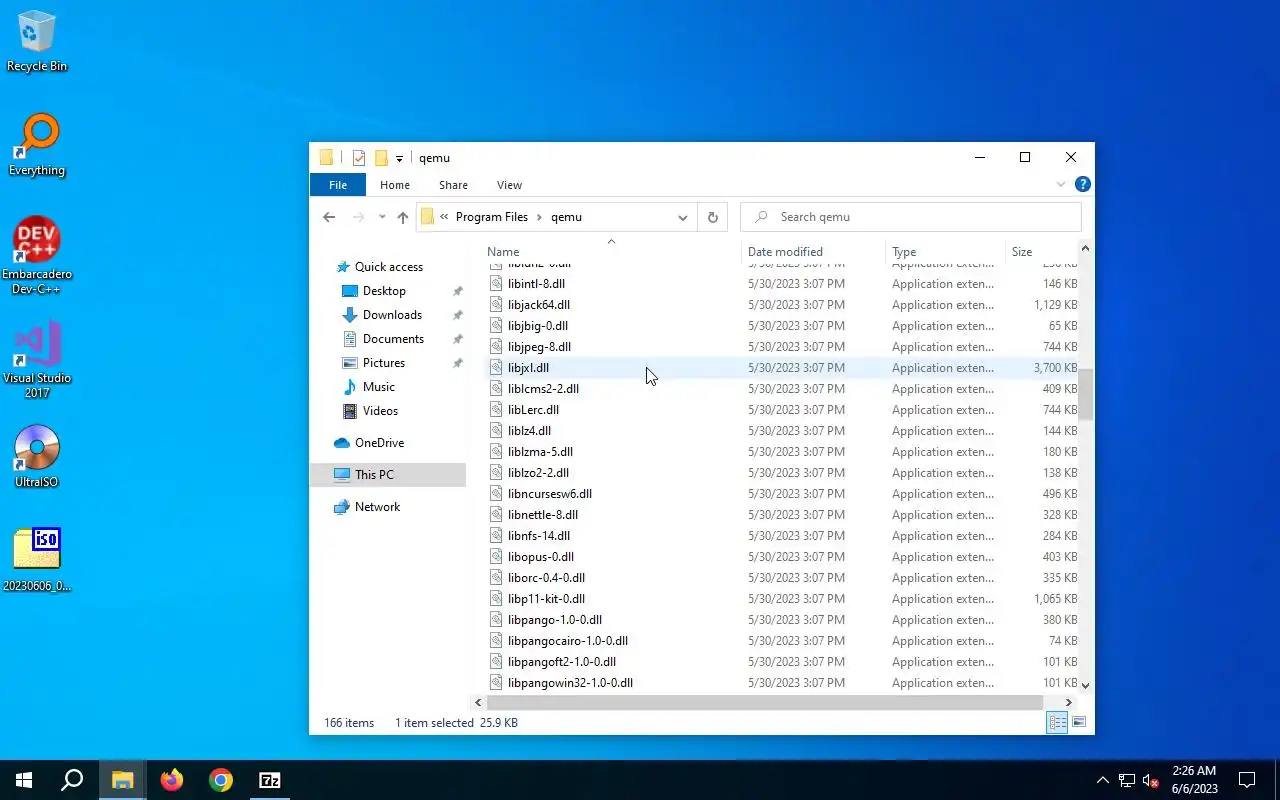Expand the Customize Quick Access Toolbar dropdown

point(399,159)
